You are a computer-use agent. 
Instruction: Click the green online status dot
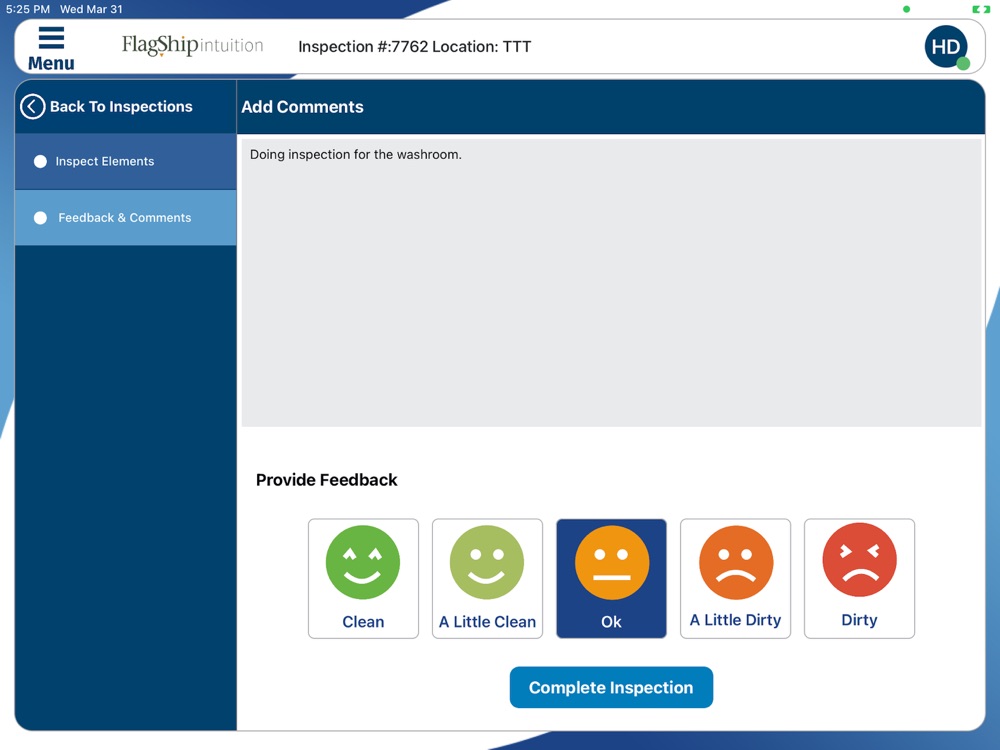click(x=963, y=63)
